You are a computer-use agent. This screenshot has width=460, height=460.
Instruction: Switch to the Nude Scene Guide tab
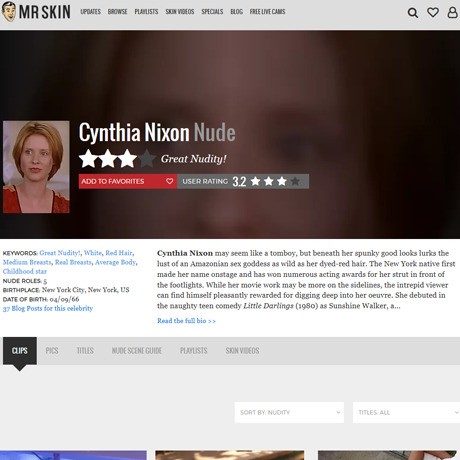[x=137, y=351]
